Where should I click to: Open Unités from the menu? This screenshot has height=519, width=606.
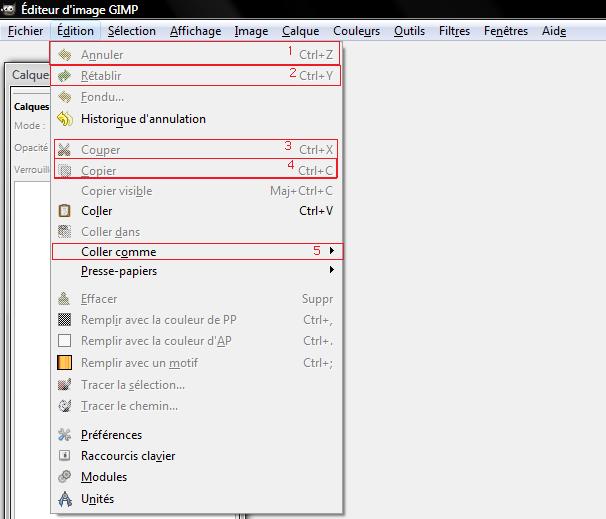point(197,499)
